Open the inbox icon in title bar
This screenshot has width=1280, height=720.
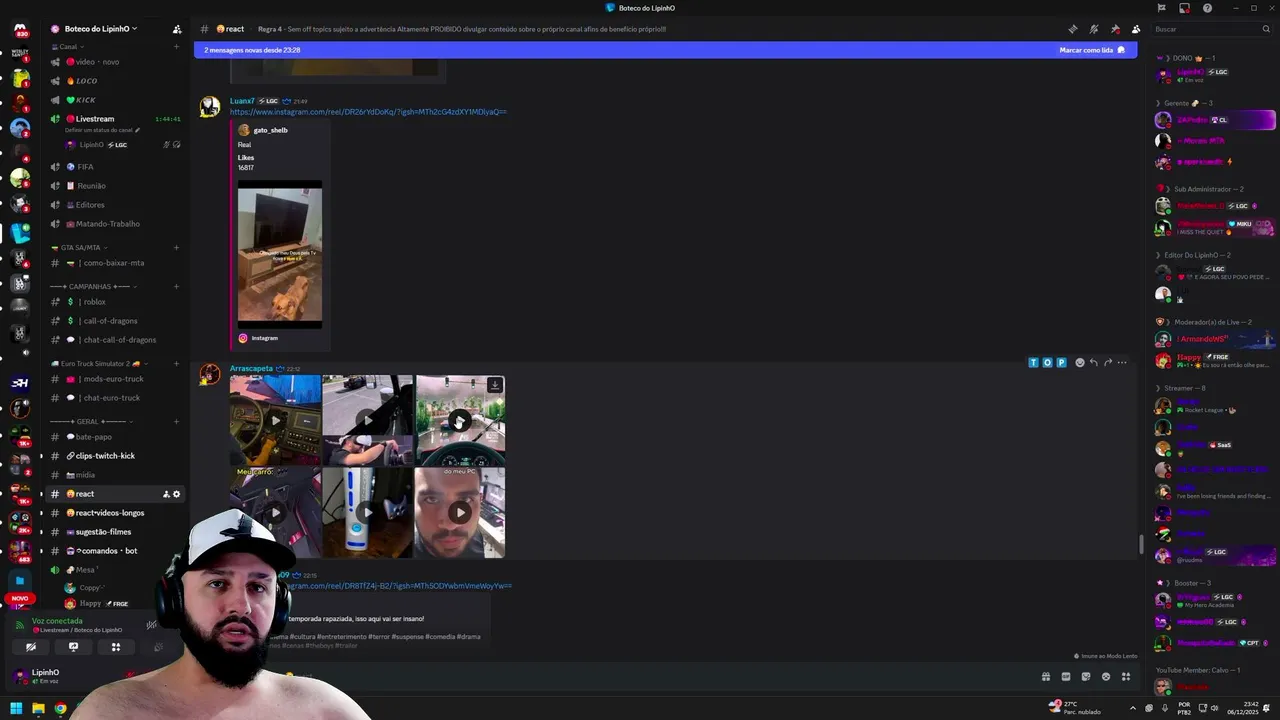click(1184, 8)
